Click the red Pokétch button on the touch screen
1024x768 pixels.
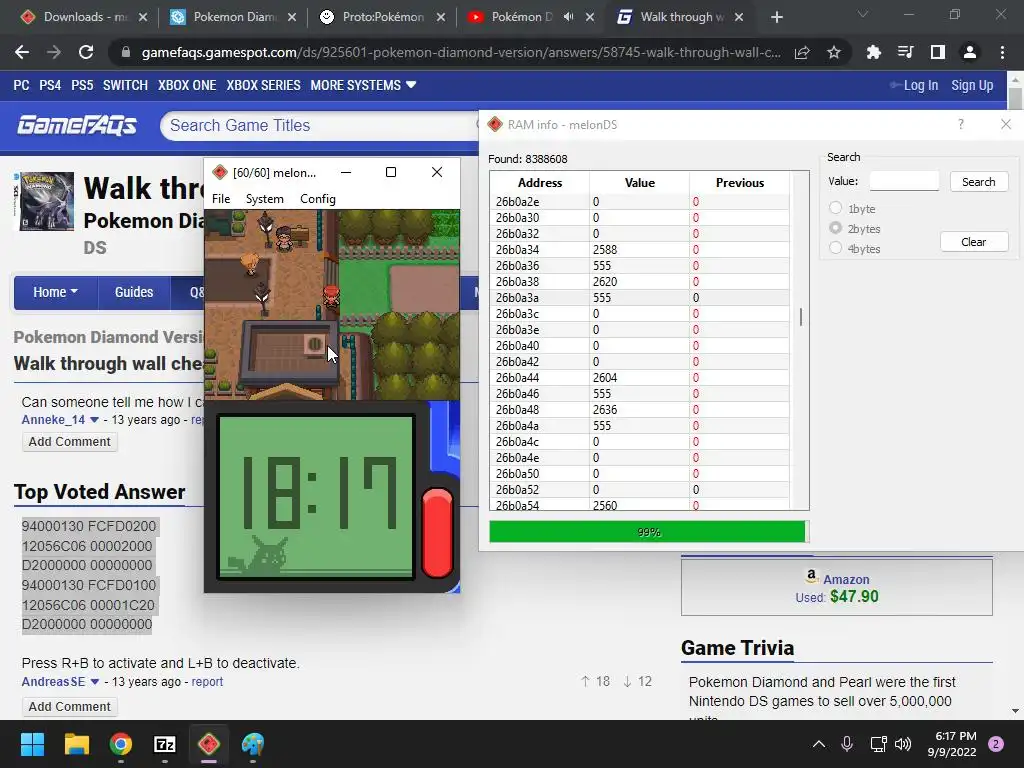pos(438,532)
